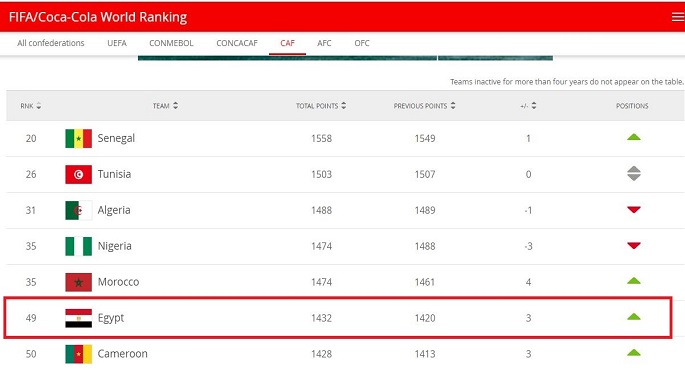
Task: Select the CONMEBOL confederation tab
Action: (171, 43)
